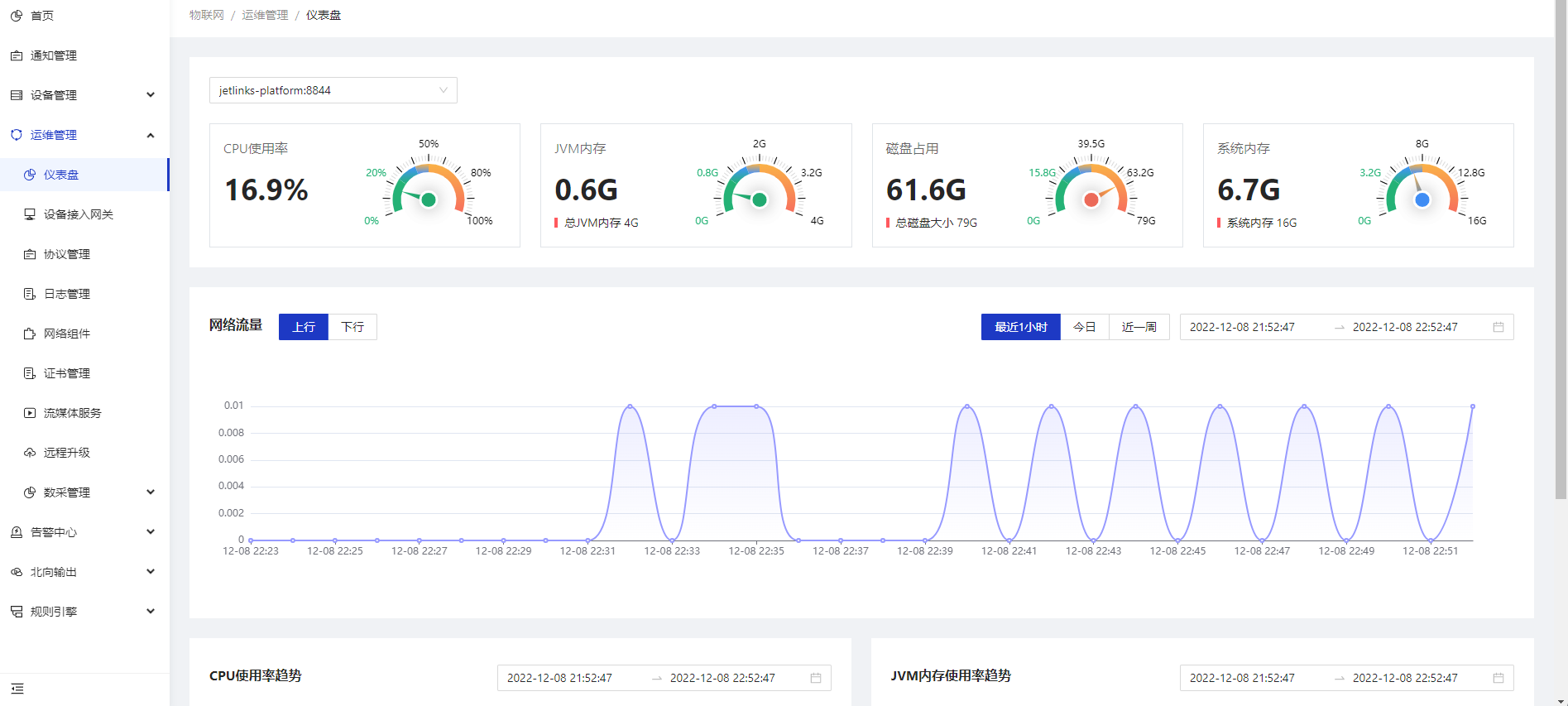Click the 设备接入网关 gateway icon
Screen dimensions: 1568x706
tap(30, 214)
